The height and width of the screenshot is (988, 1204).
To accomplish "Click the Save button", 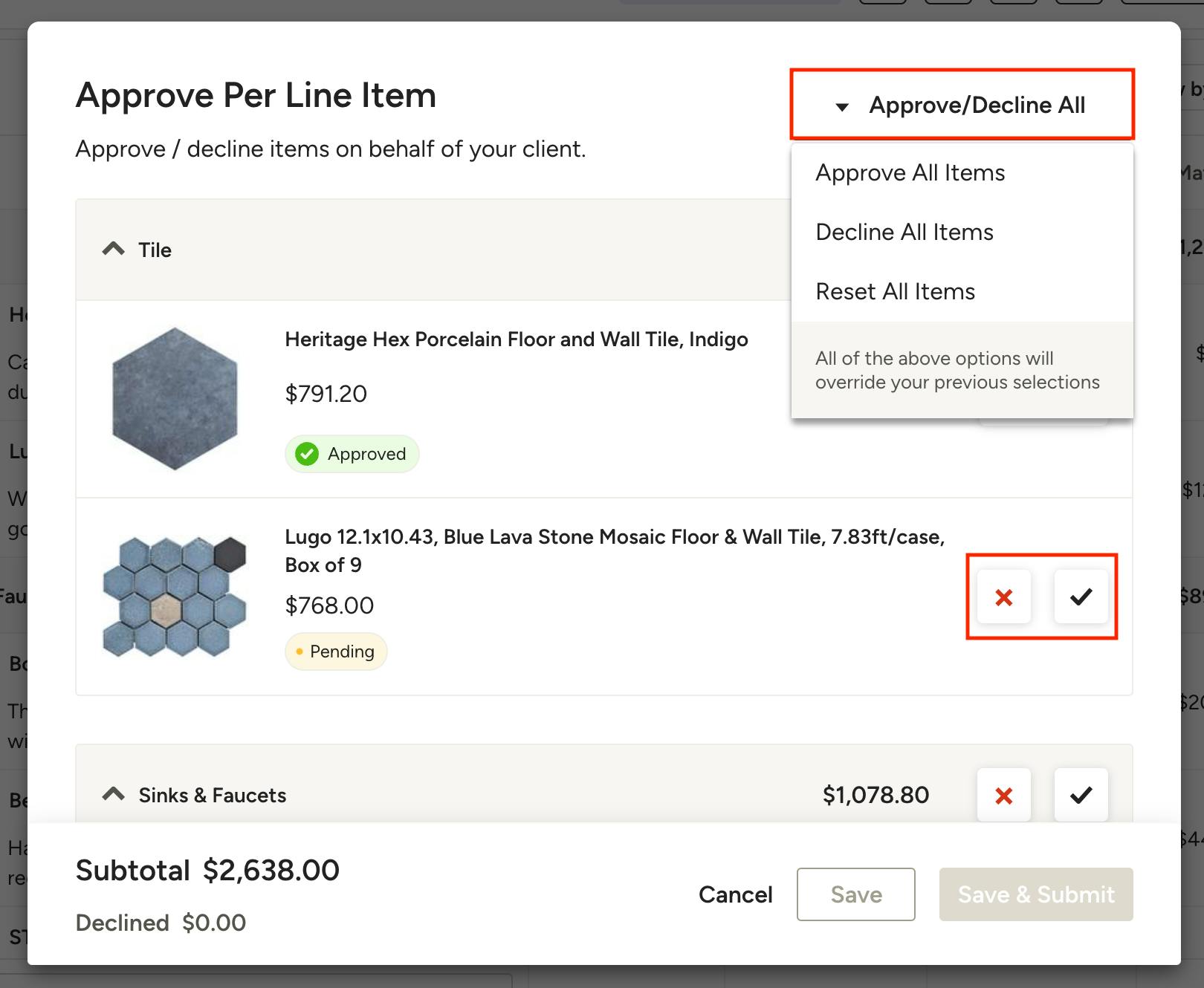I will [x=855, y=894].
